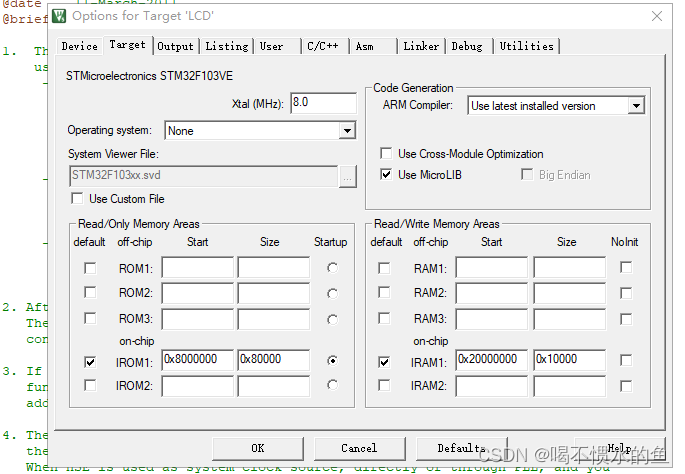Open the Utilities tab
685x474 pixels.
[x=526, y=46]
